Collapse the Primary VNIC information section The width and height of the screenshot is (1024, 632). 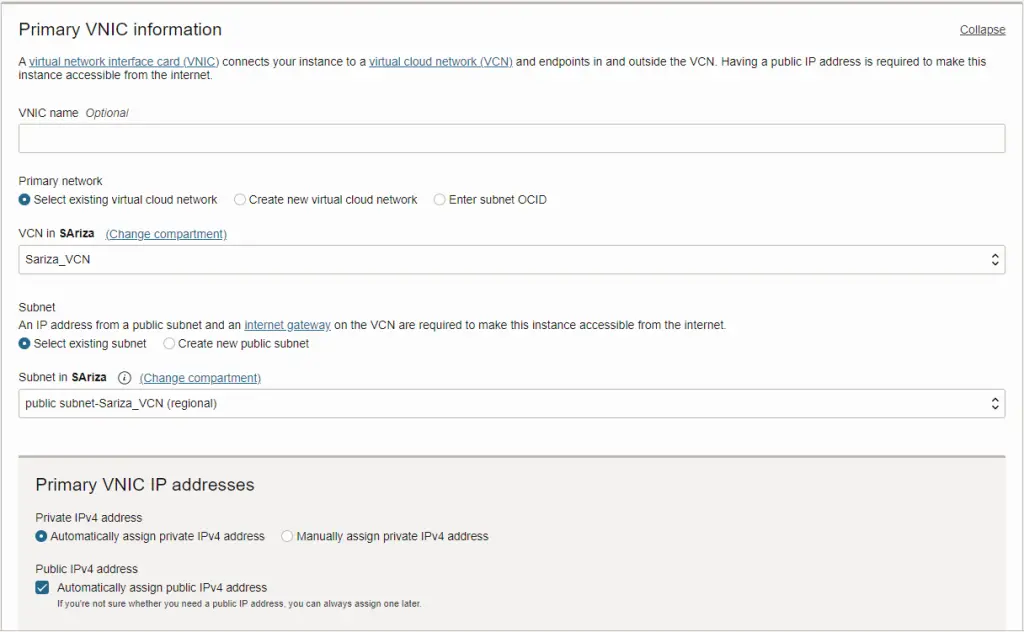(981, 30)
